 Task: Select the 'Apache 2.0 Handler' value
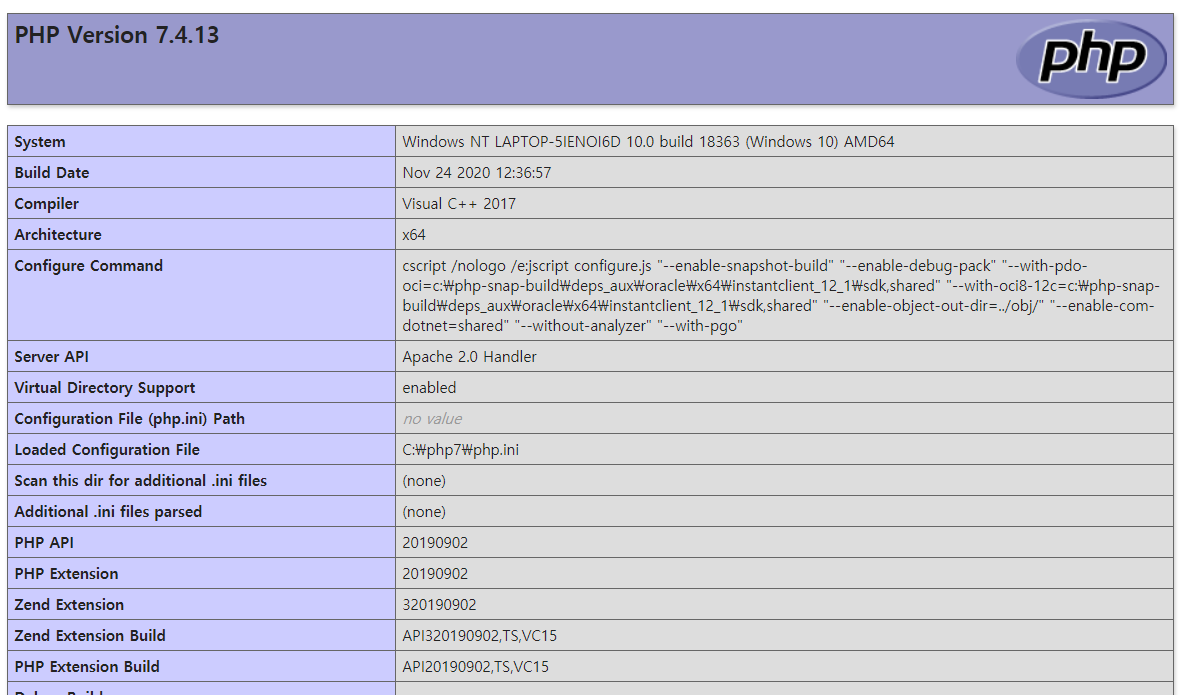click(x=470, y=357)
